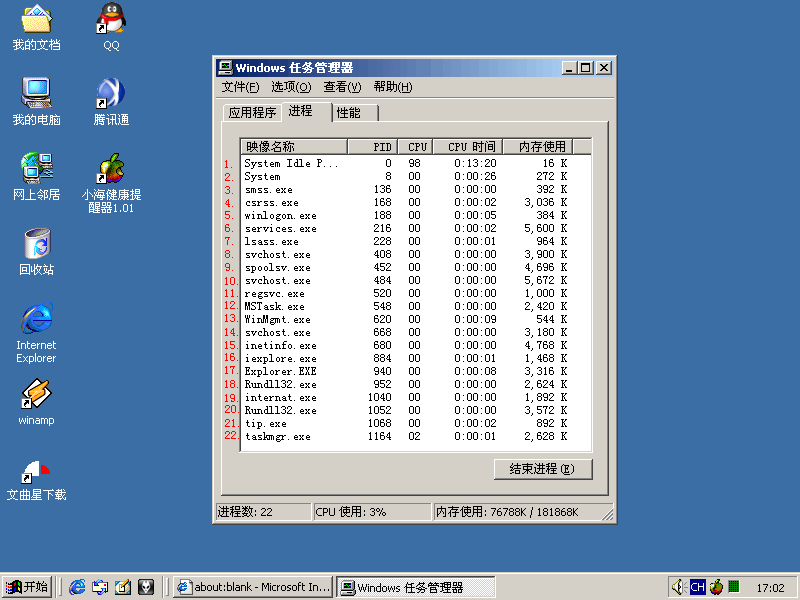The width and height of the screenshot is (800, 600).
Task: Open the 帮助(H) menu
Action: [392, 87]
